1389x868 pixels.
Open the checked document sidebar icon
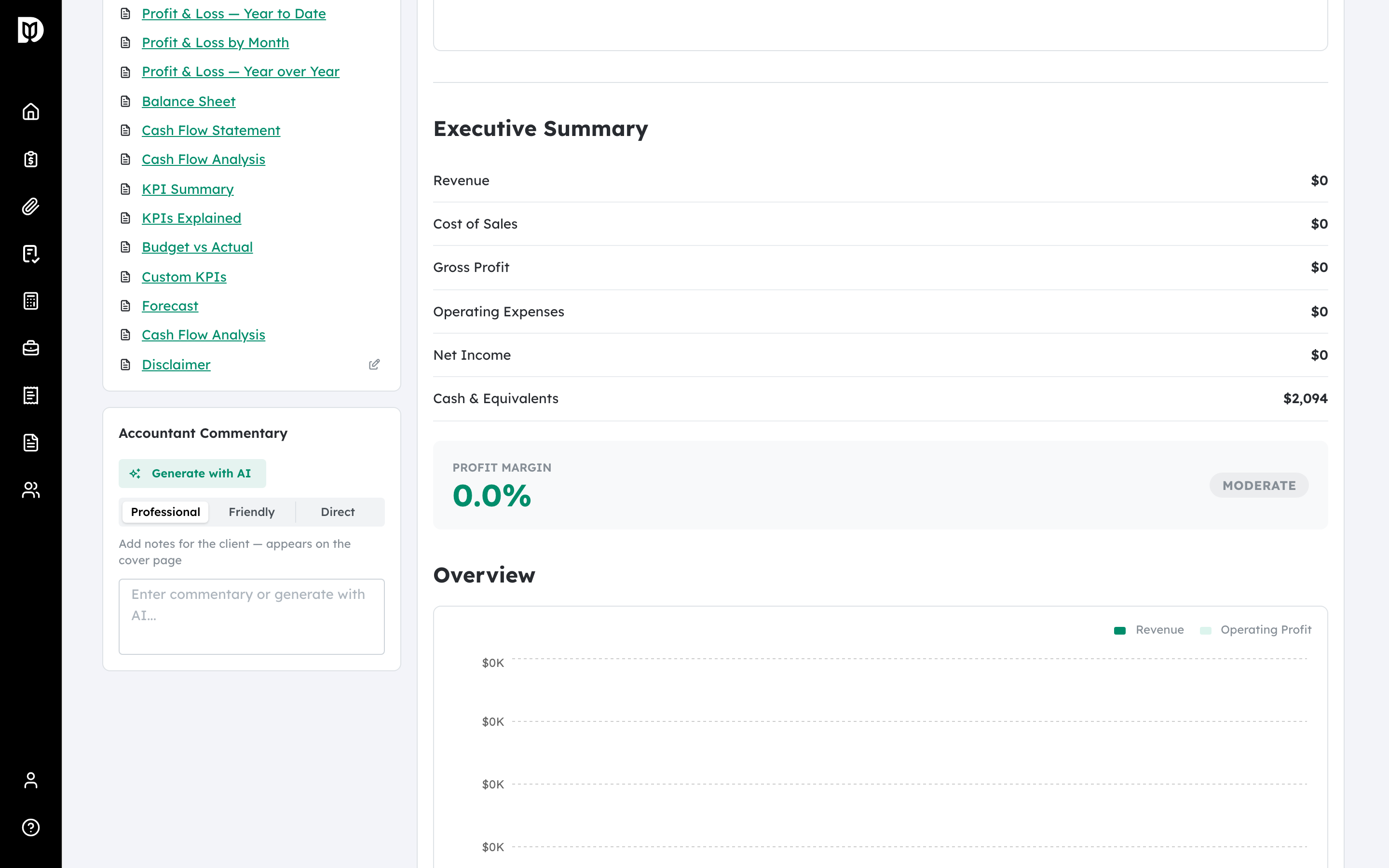(x=30, y=254)
